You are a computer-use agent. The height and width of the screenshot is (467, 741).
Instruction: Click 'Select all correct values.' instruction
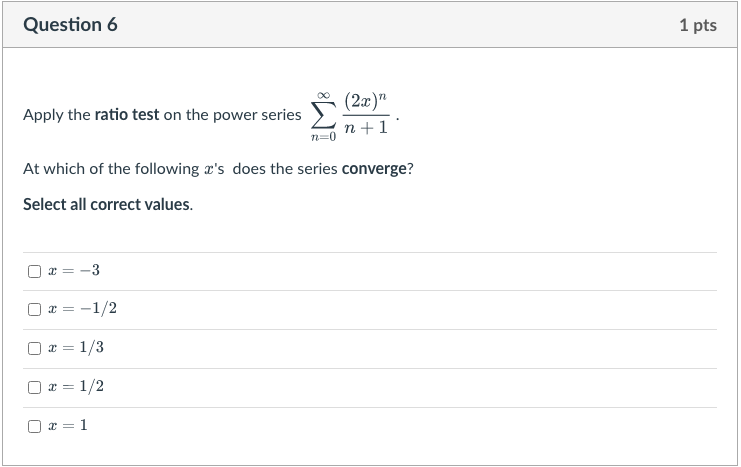[x=108, y=204]
